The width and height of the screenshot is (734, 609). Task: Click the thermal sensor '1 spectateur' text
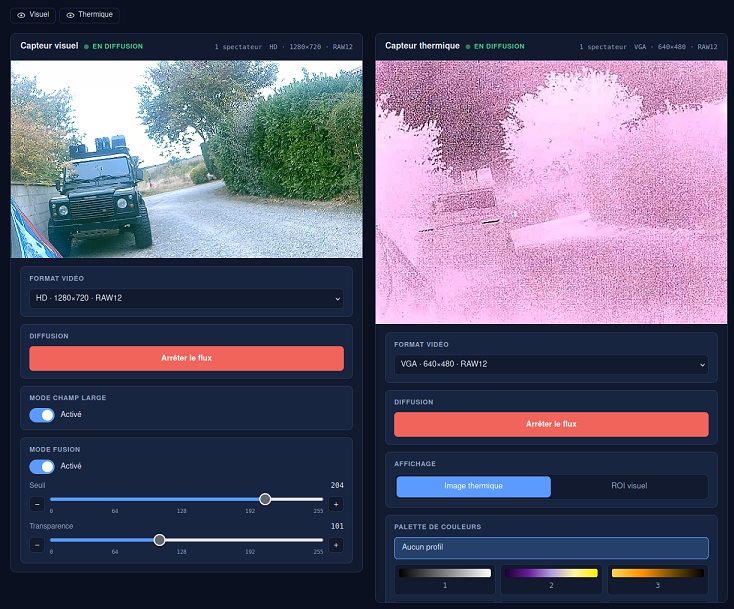pyautogui.click(x=603, y=47)
